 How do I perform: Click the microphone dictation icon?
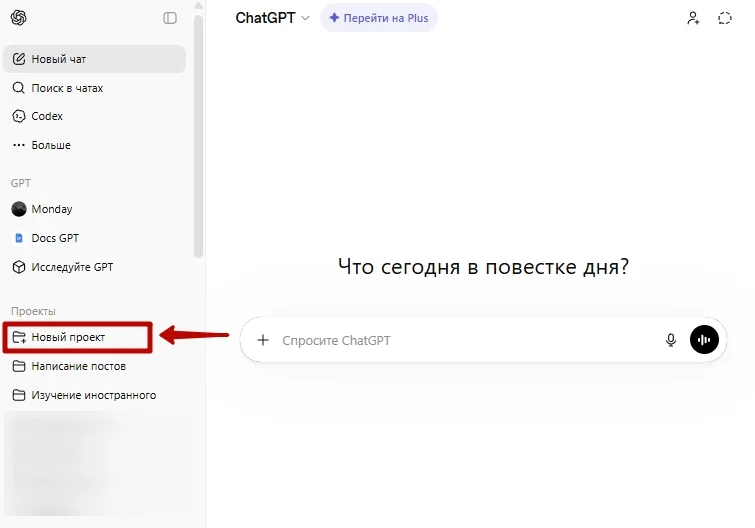point(671,340)
